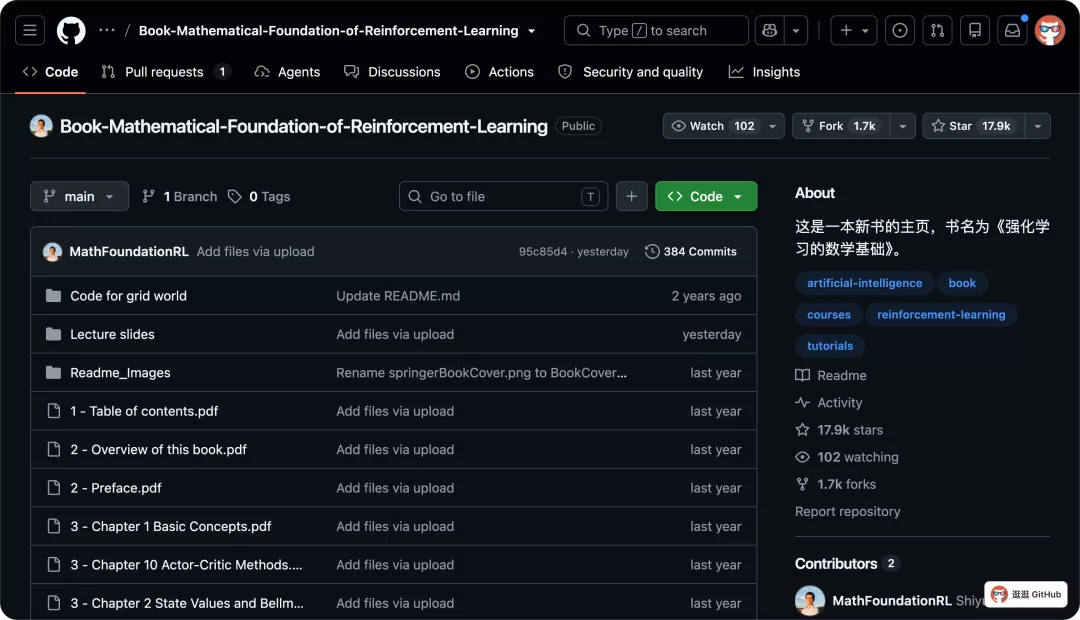Open the Code for grid world folder

point(128,296)
